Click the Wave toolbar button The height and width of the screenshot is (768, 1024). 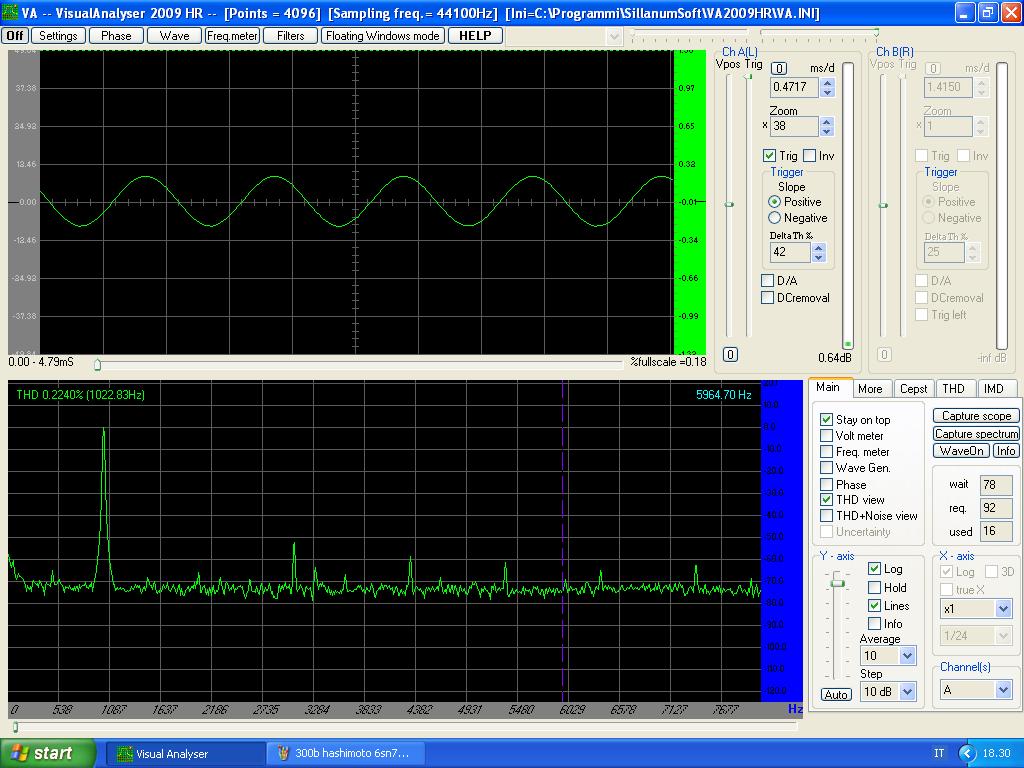pyautogui.click(x=174, y=36)
